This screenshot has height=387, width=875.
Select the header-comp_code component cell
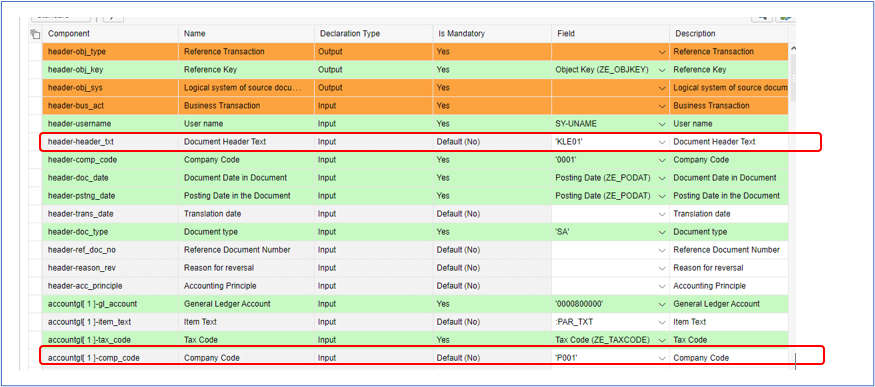click(110, 159)
